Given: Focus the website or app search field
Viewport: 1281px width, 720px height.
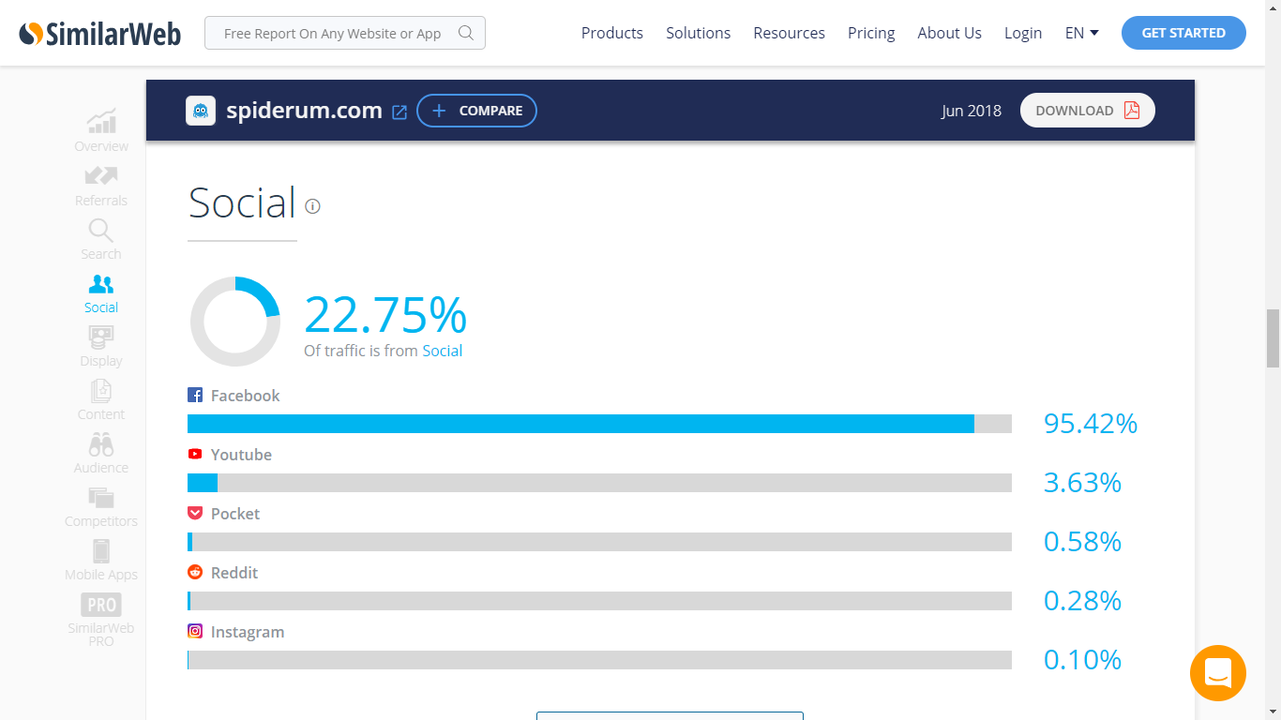Looking at the screenshot, I should click(x=345, y=33).
